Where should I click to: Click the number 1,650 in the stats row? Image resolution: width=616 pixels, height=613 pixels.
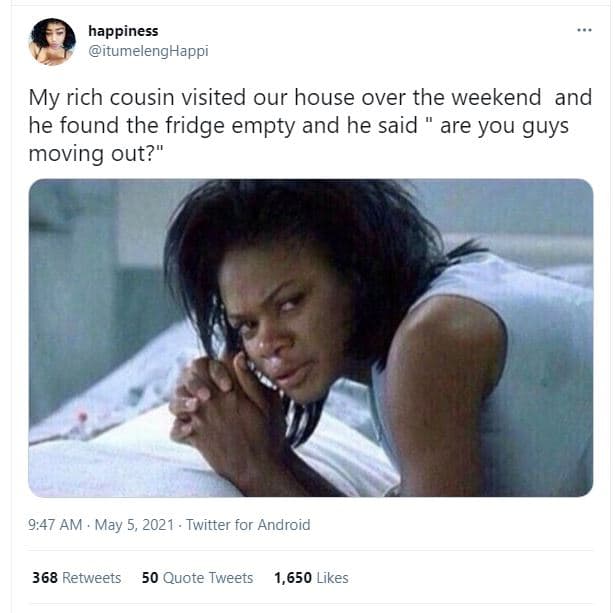(293, 578)
